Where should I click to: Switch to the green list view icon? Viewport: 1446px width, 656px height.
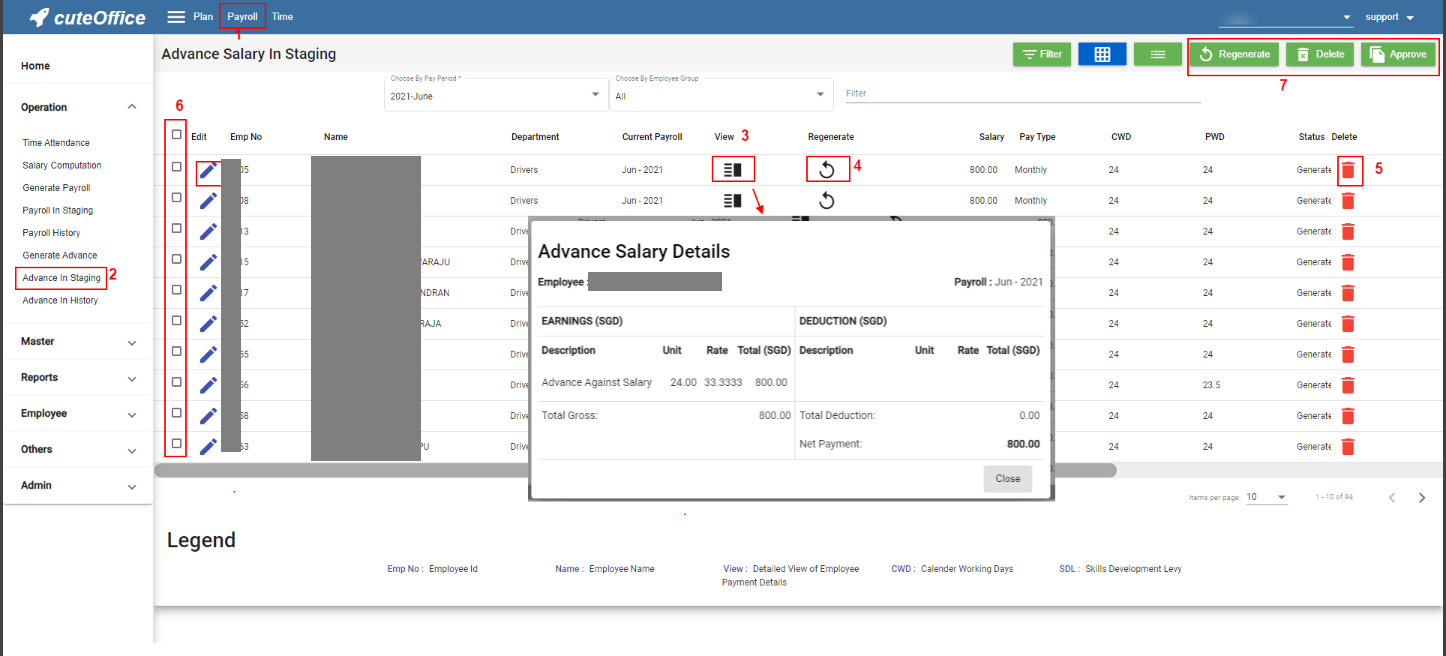point(1157,54)
